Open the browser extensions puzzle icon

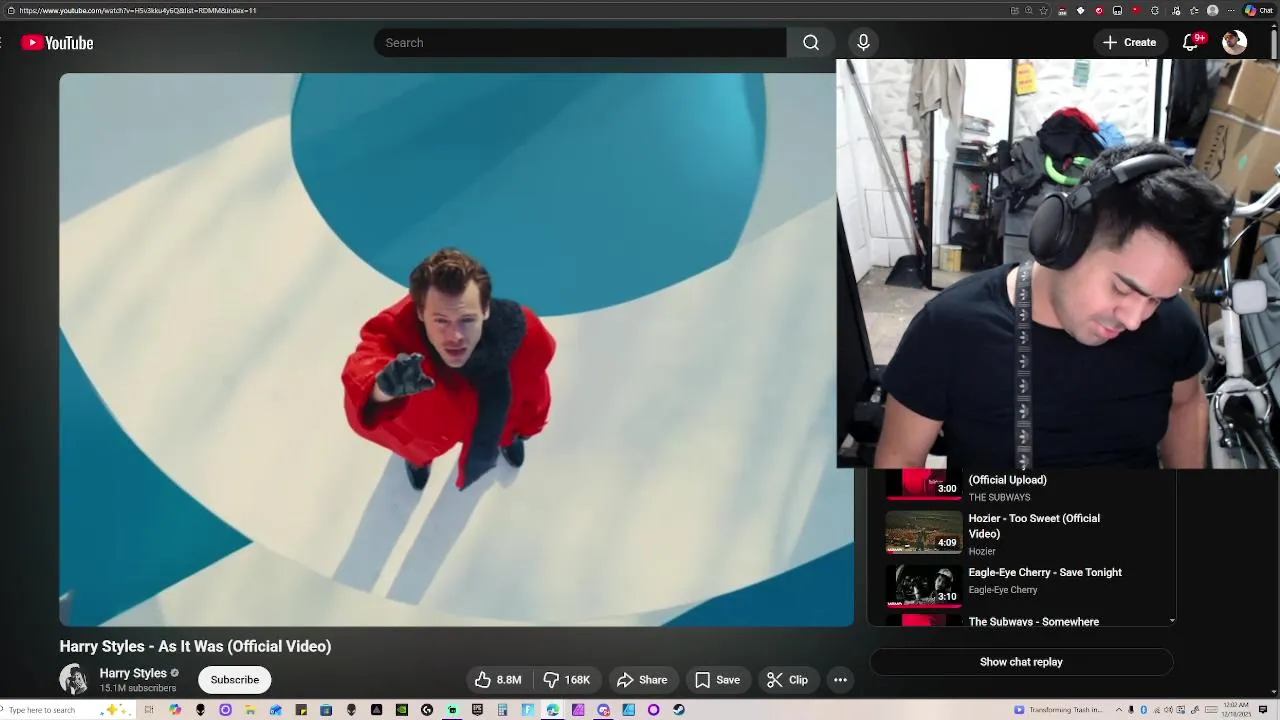coord(1155,10)
